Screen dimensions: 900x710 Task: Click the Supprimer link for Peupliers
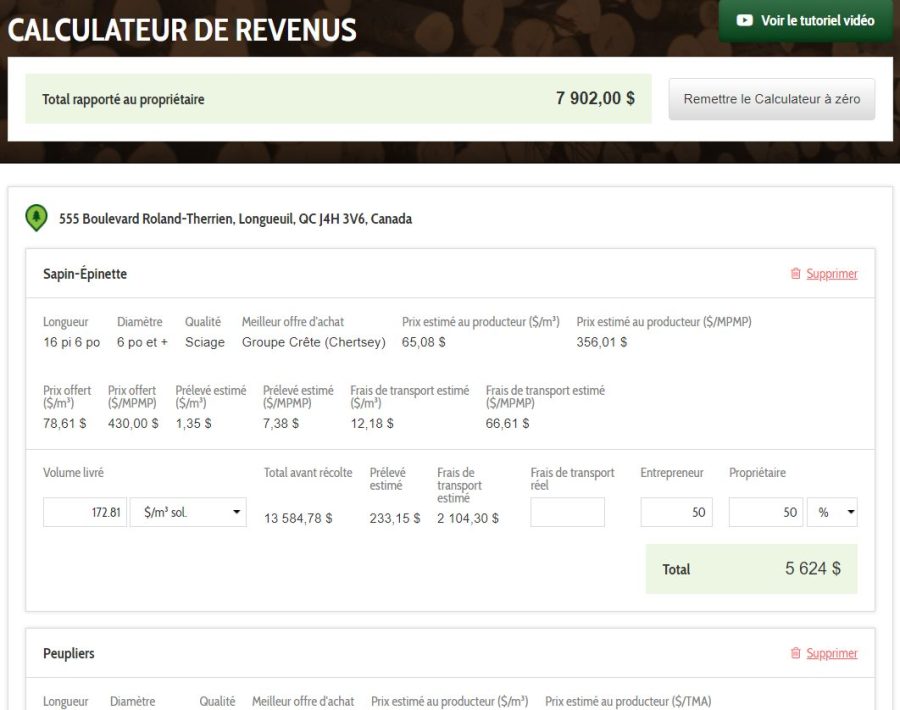click(832, 653)
